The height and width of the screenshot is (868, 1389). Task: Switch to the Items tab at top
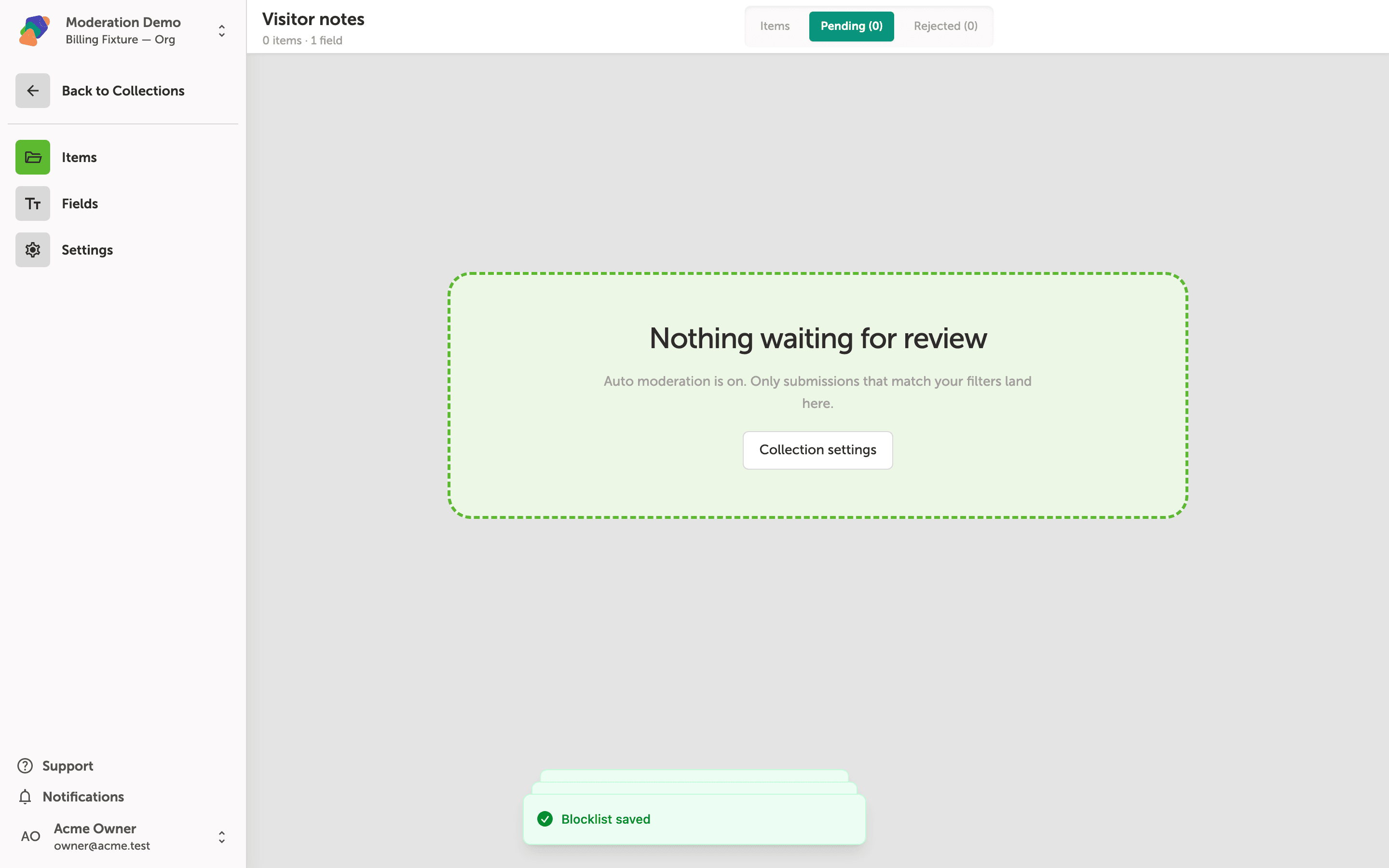click(x=775, y=27)
